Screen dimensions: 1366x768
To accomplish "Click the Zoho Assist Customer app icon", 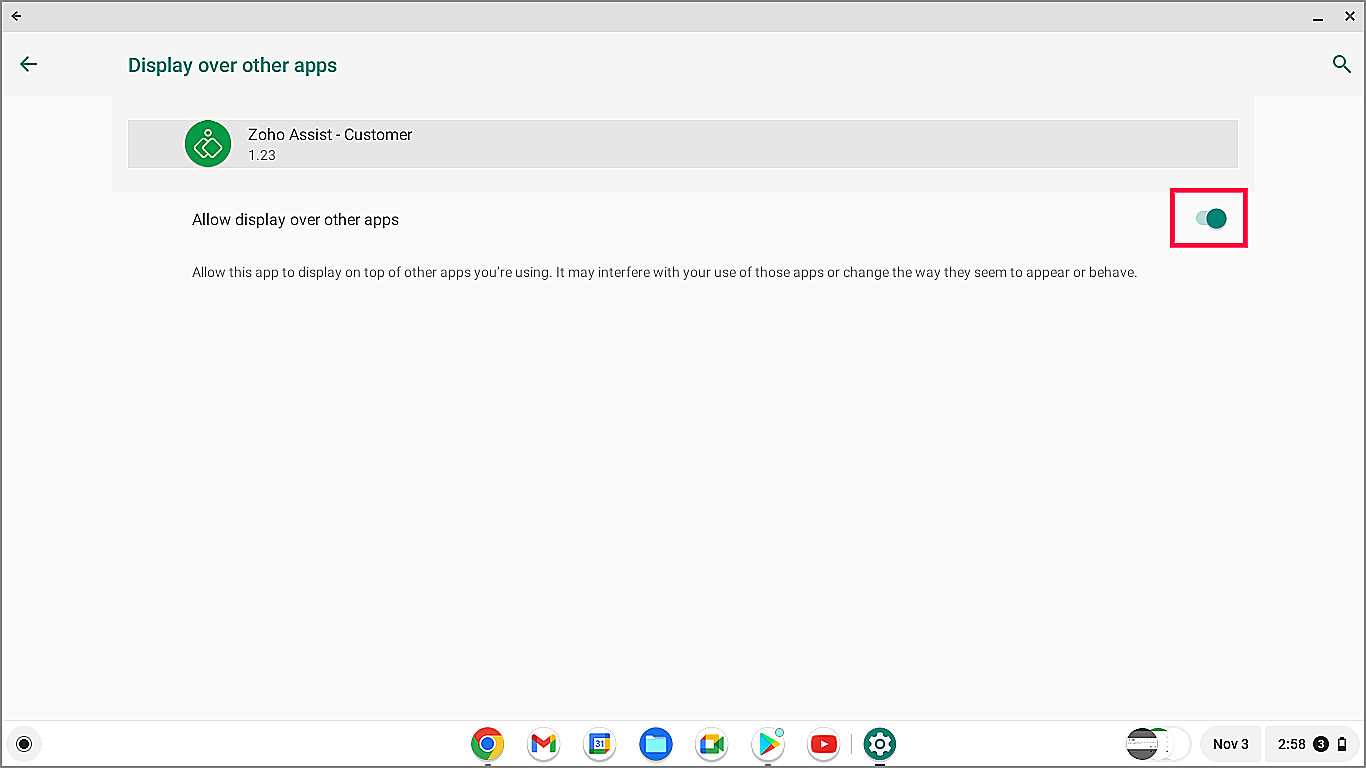I will click(x=207, y=143).
